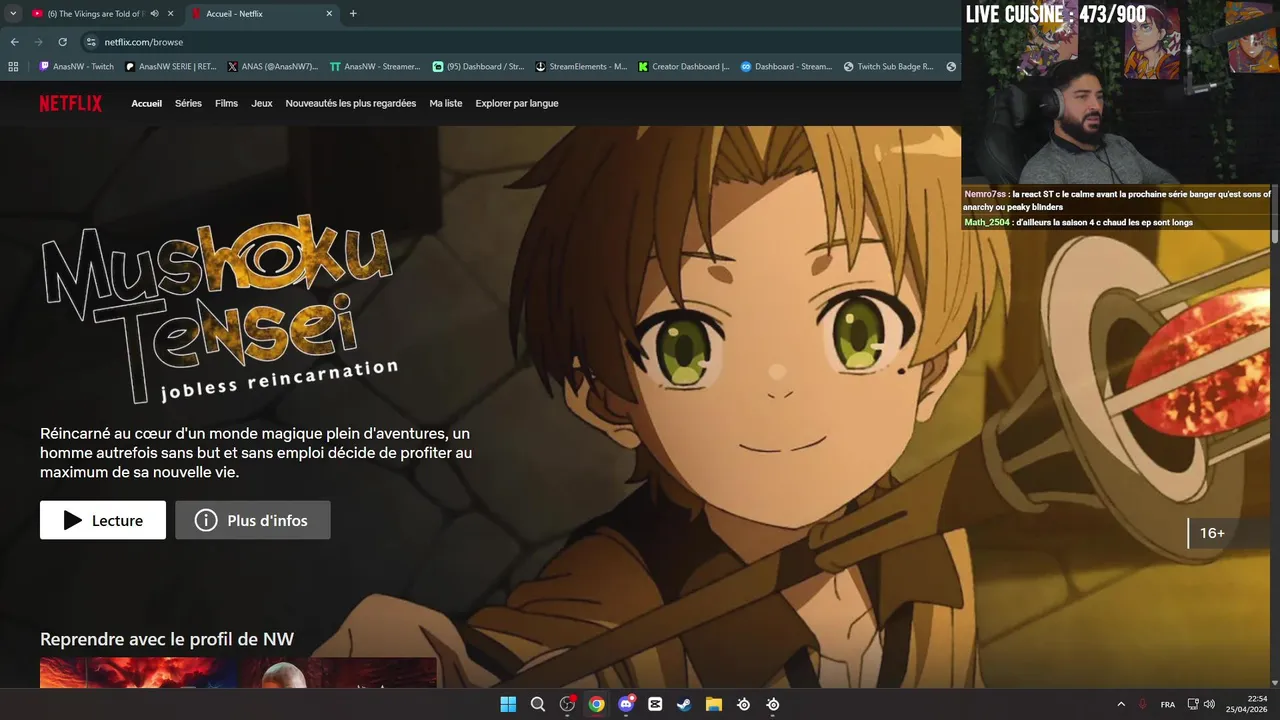
Task: Click the muted microphone tray icon
Action: 1143,704
